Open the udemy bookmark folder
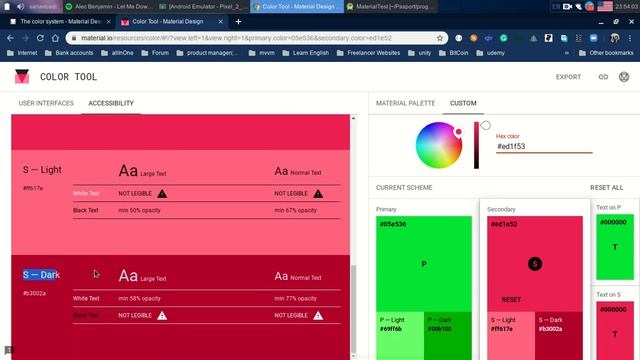This screenshot has width=640, height=360. click(490, 53)
